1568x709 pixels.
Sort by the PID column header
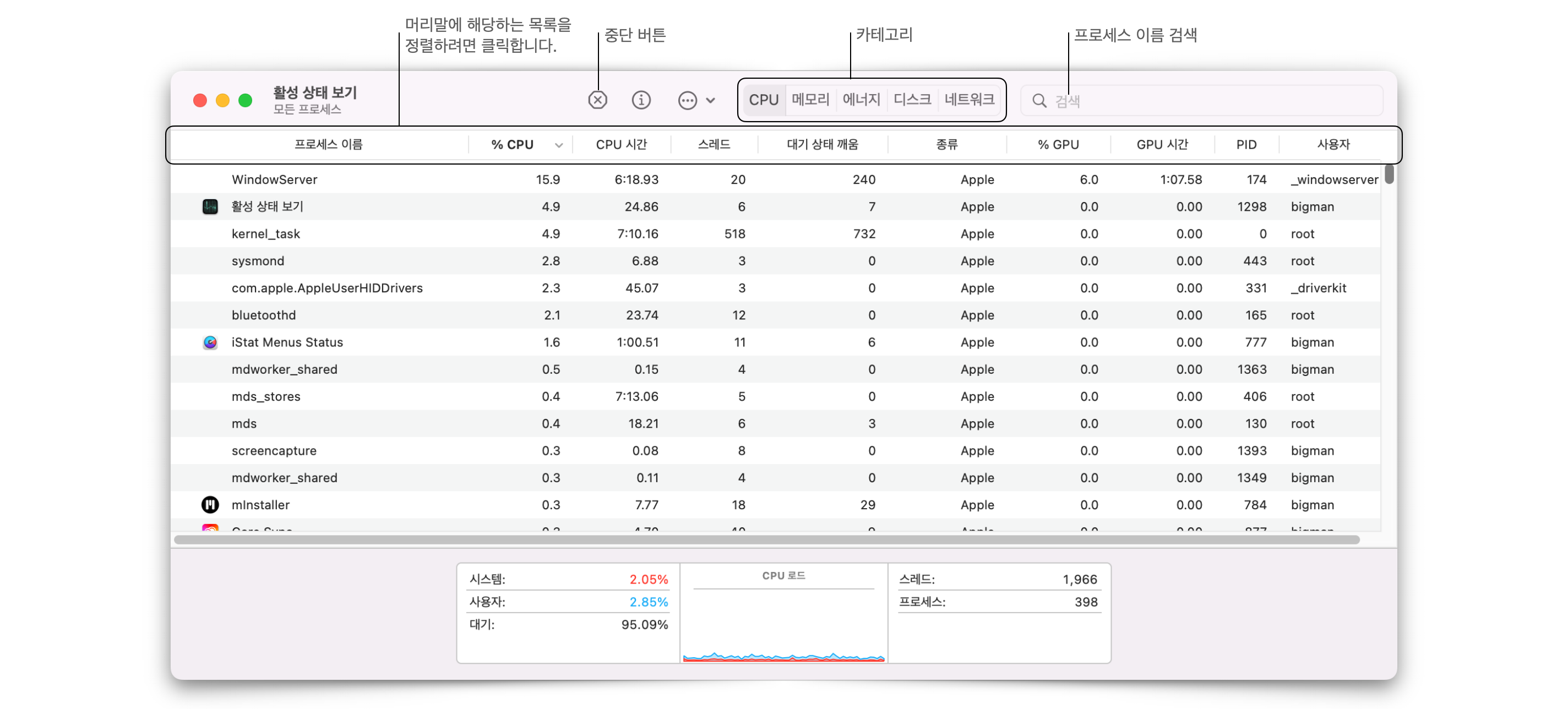(x=1245, y=144)
